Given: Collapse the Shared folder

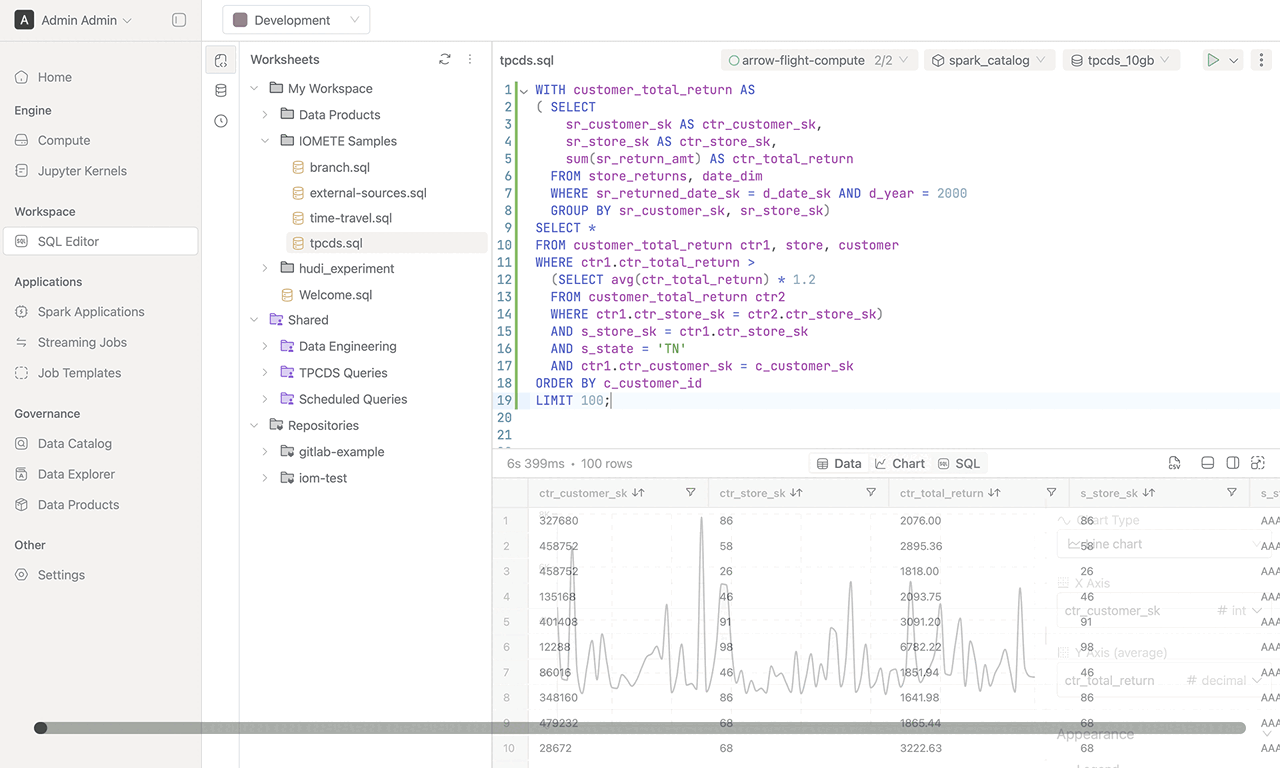Looking at the screenshot, I should point(254,320).
